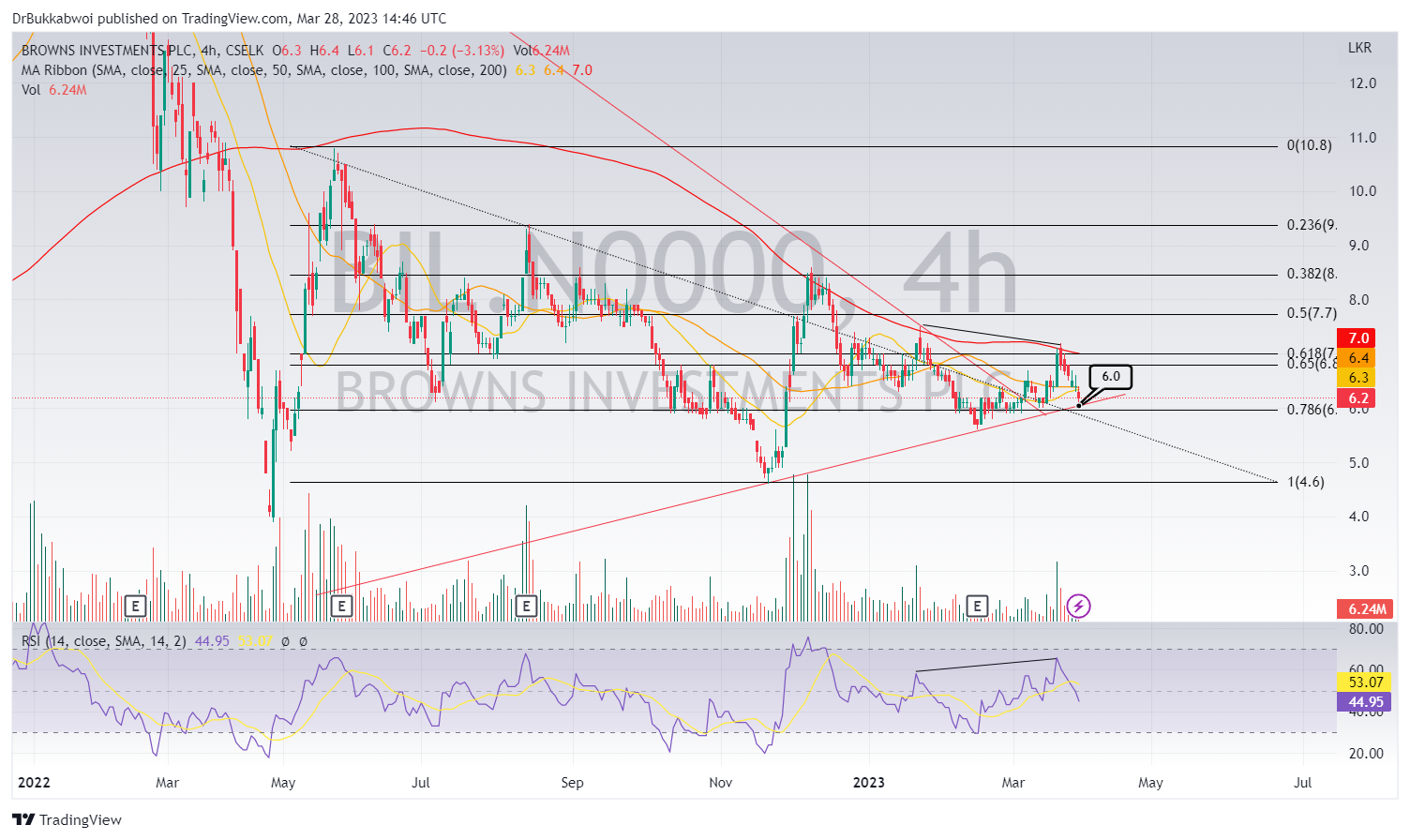Click the purple lightning bolt event icon

point(1078,607)
